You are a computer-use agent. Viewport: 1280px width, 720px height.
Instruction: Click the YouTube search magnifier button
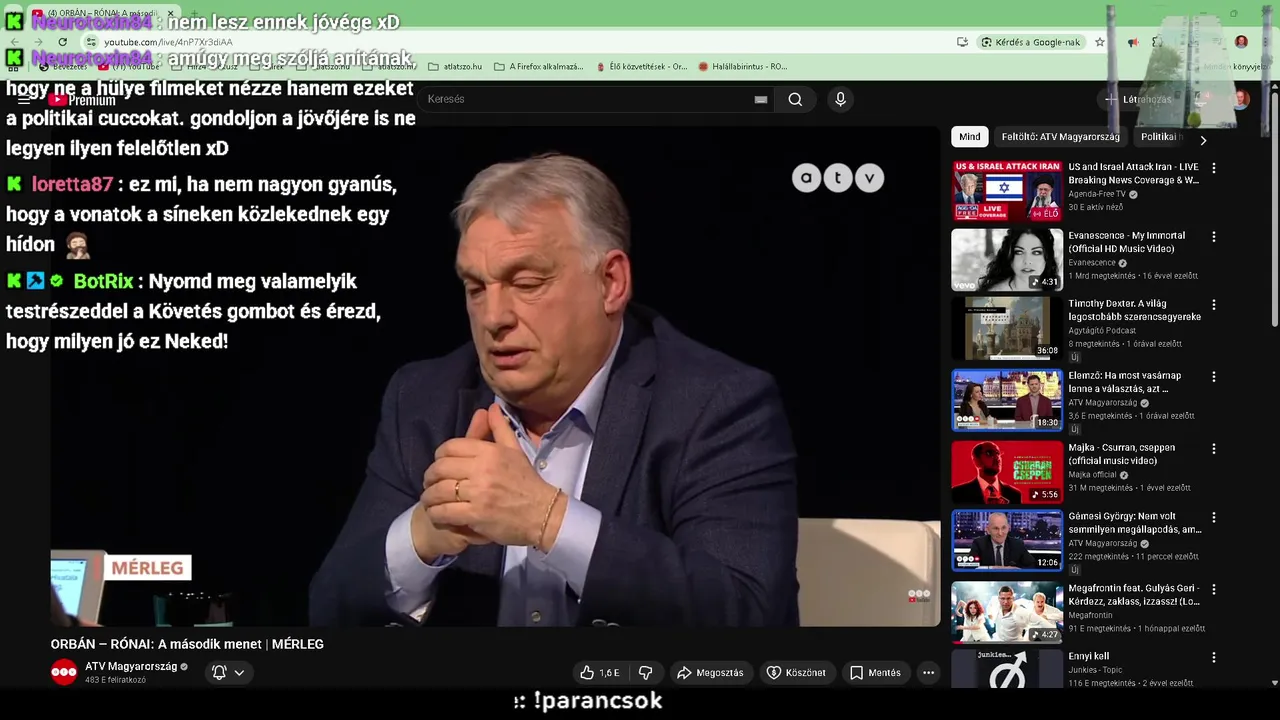tap(795, 99)
